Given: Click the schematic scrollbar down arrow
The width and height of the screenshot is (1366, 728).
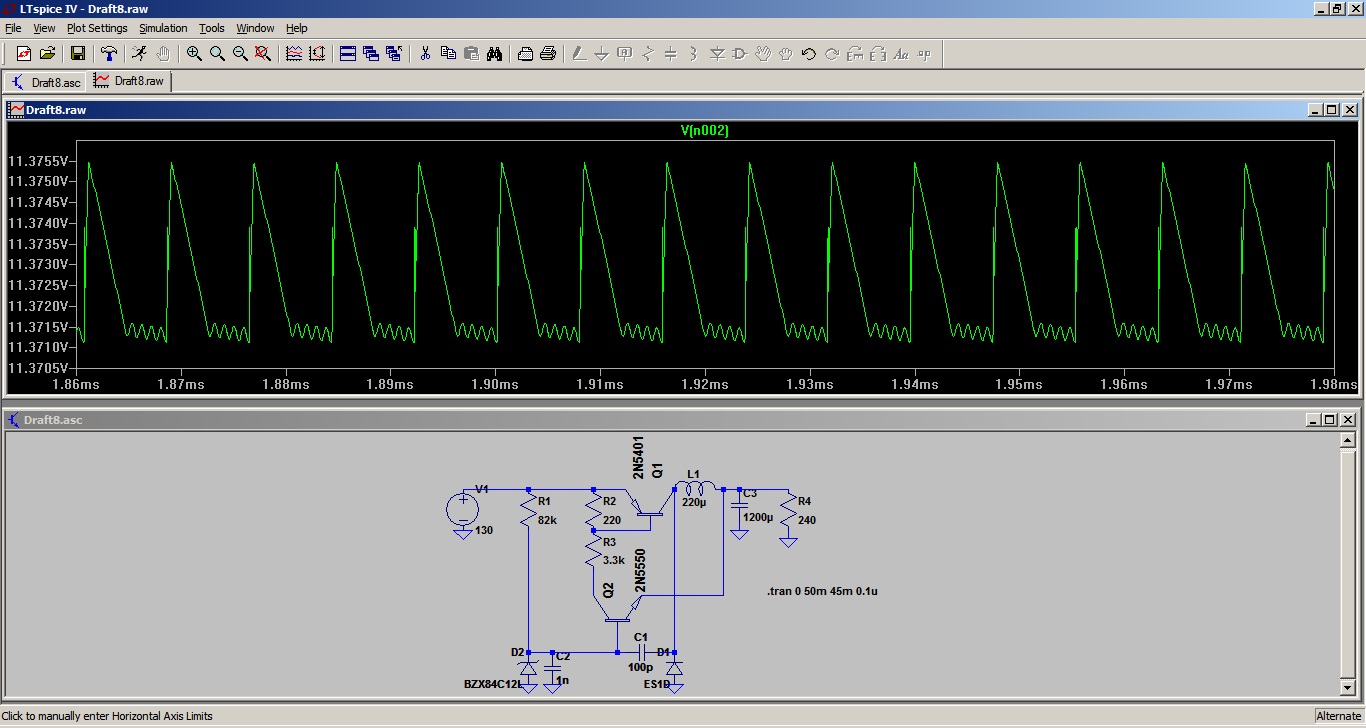Looking at the screenshot, I should pos(1348,688).
